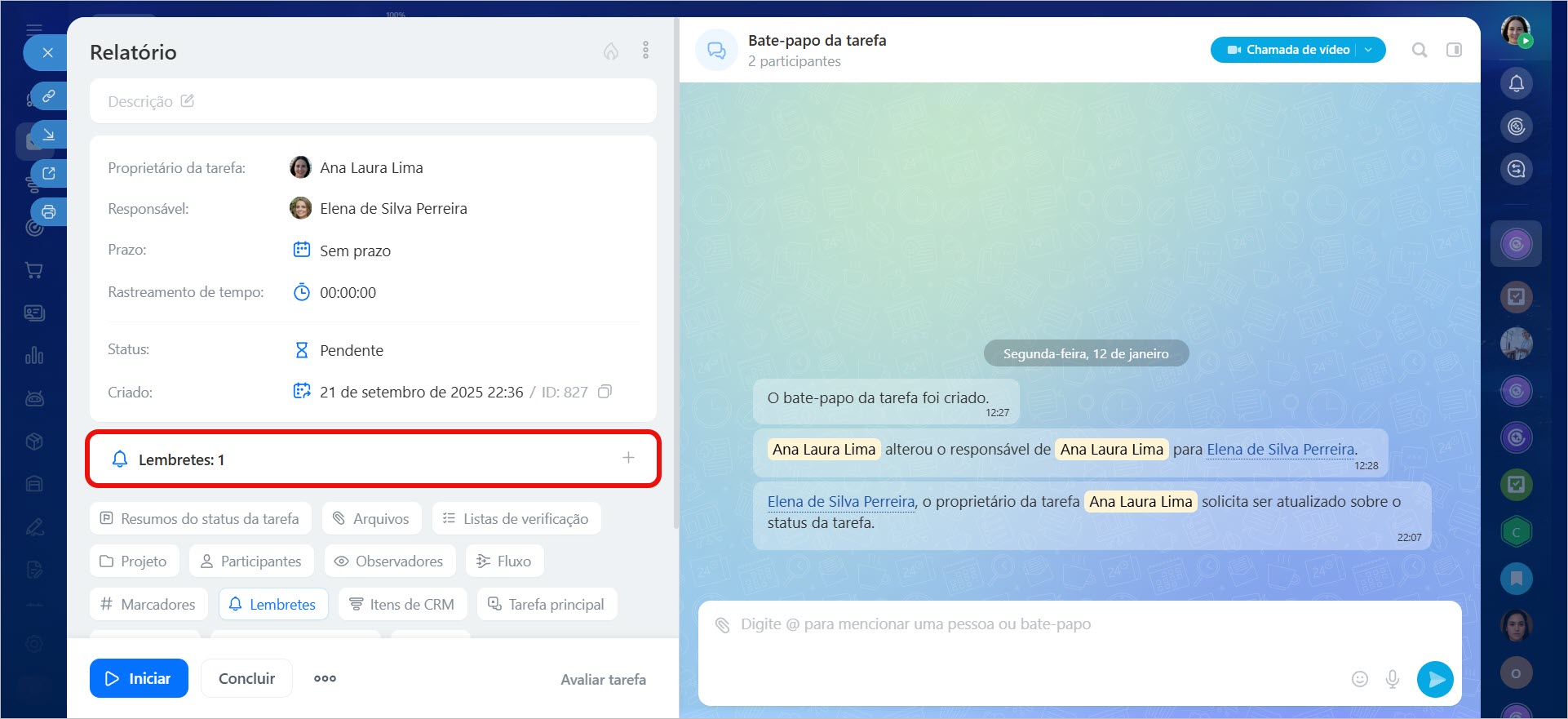Image resolution: width=1568 pixels, height=719 pixels.
Task: Click the microphone voice message icon
Action: click(x=1393, y=679)
